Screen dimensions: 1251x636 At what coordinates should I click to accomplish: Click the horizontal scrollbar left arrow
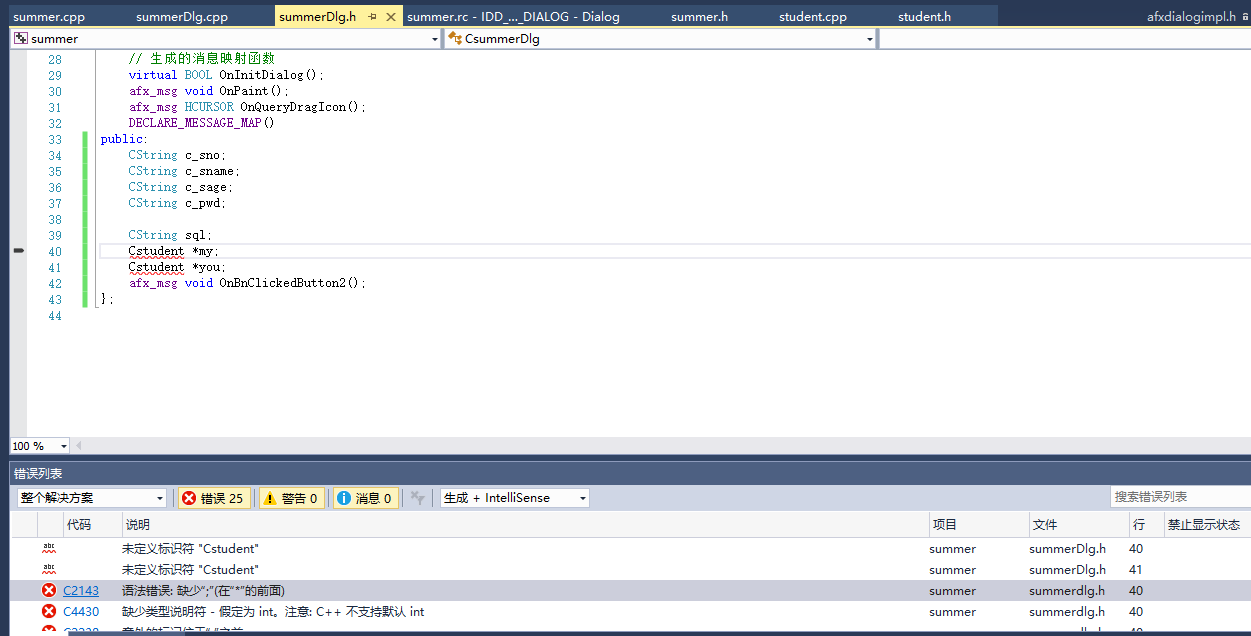click(x=79, y=446)
